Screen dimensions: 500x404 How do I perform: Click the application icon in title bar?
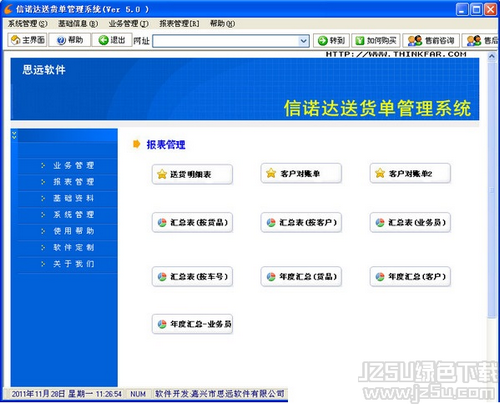(x=8, y=9)
